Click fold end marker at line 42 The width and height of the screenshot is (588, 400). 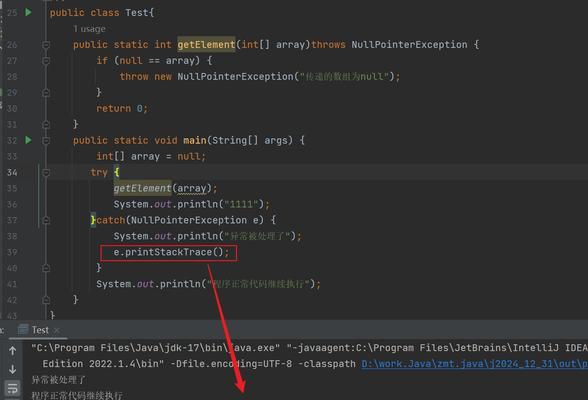pos(46,300)
